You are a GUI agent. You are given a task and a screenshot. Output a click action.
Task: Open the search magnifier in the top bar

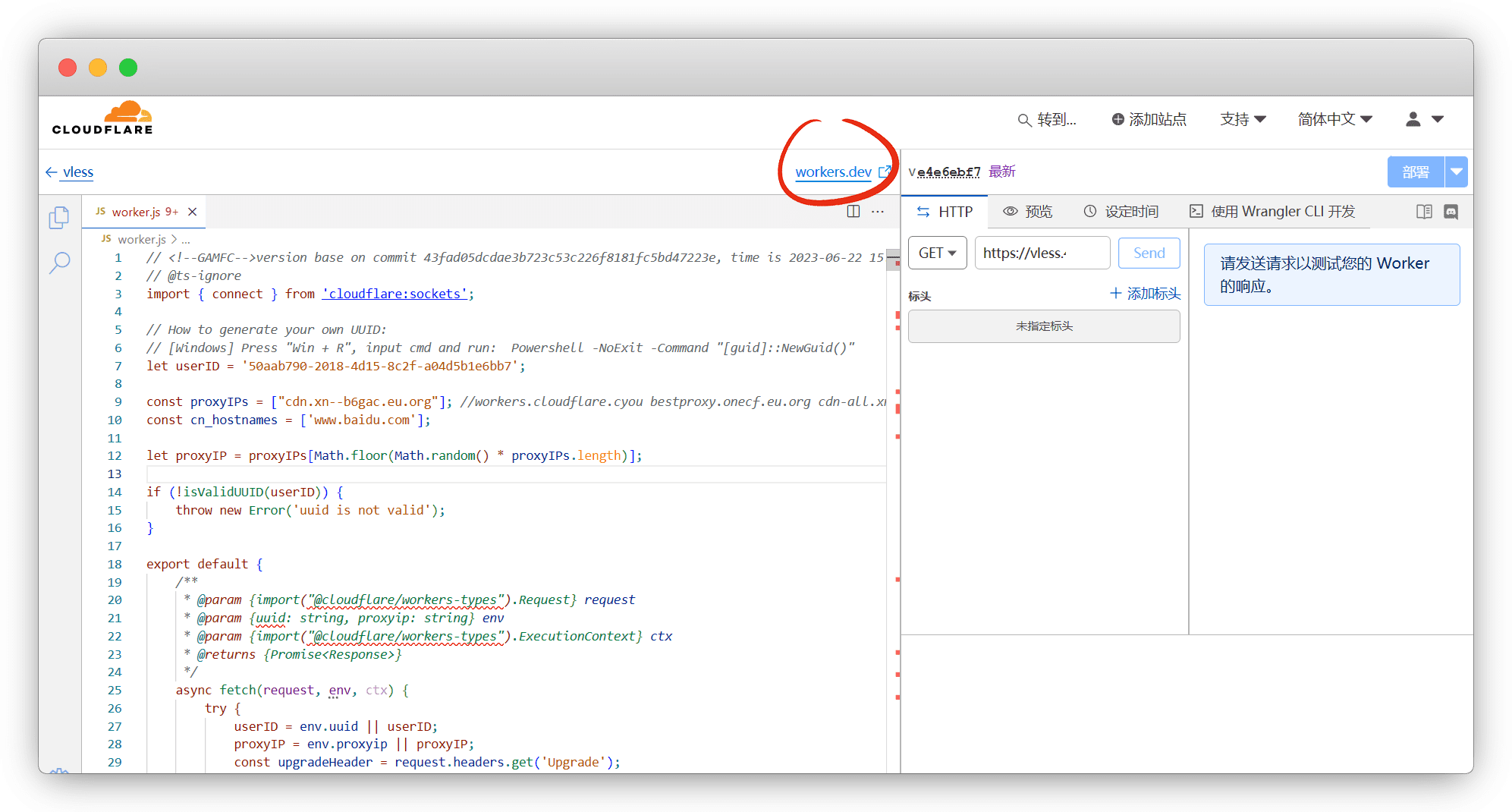(1024, 120)
